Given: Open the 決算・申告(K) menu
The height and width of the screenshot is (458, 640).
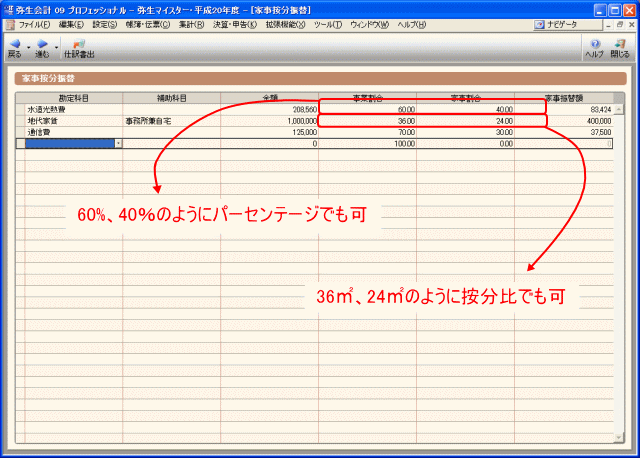Looking at the screenshot, I should tap(233, 23).
